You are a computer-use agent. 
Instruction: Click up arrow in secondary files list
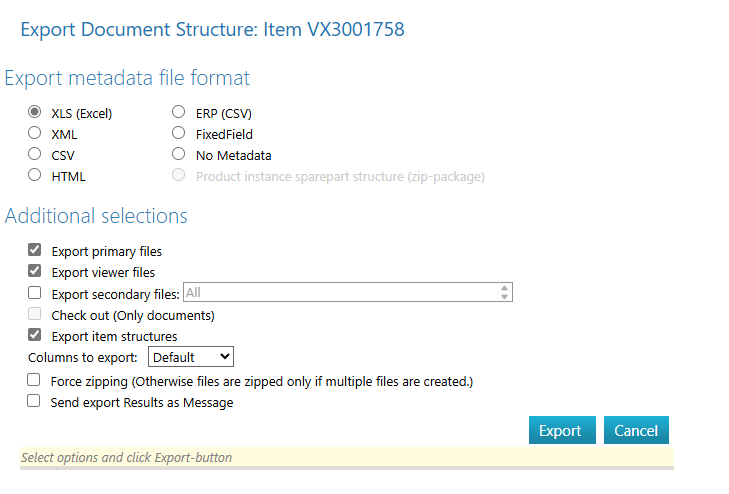[505, 288]
